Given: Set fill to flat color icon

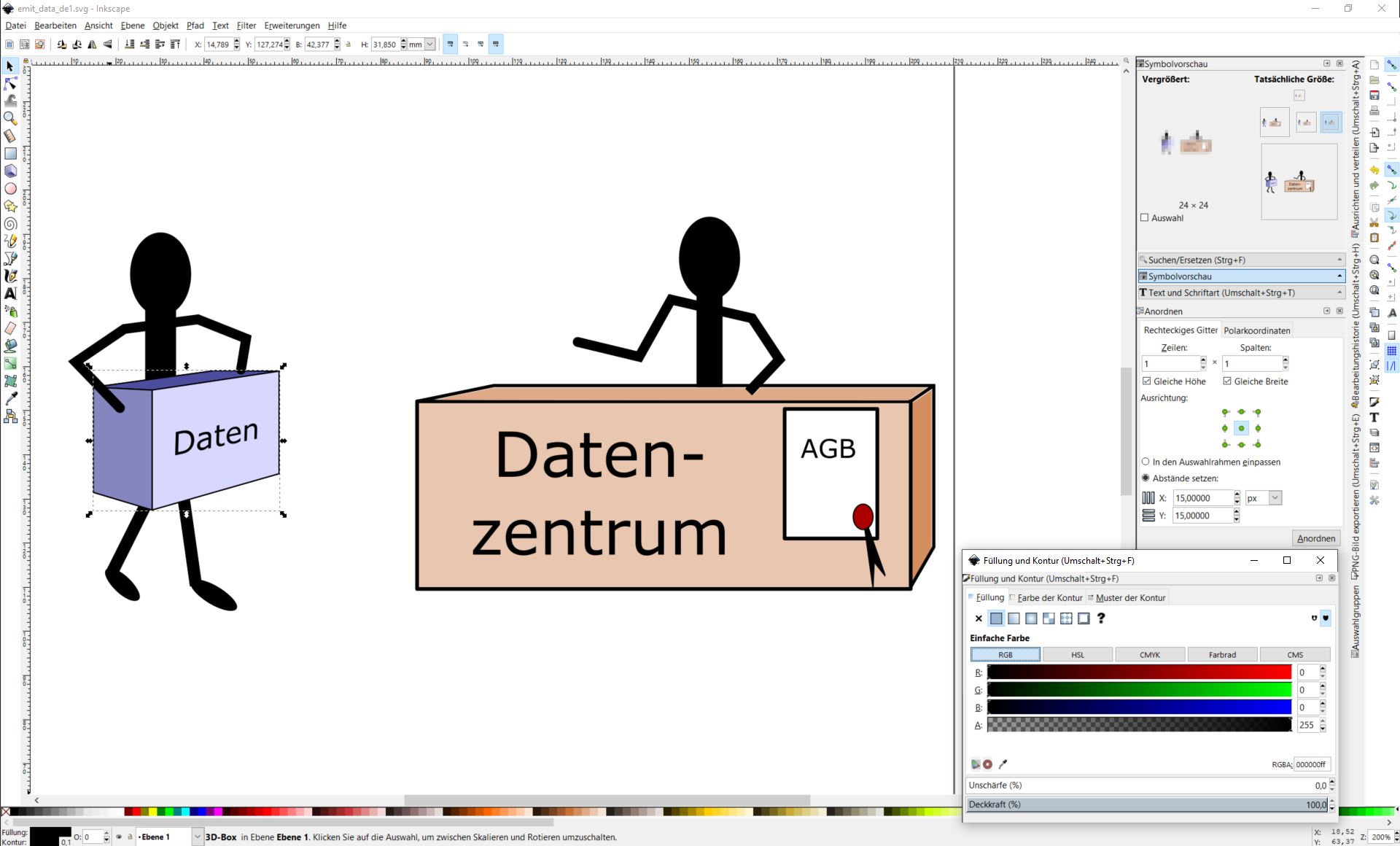Looking at the screenshot, I should pos(996,618).
